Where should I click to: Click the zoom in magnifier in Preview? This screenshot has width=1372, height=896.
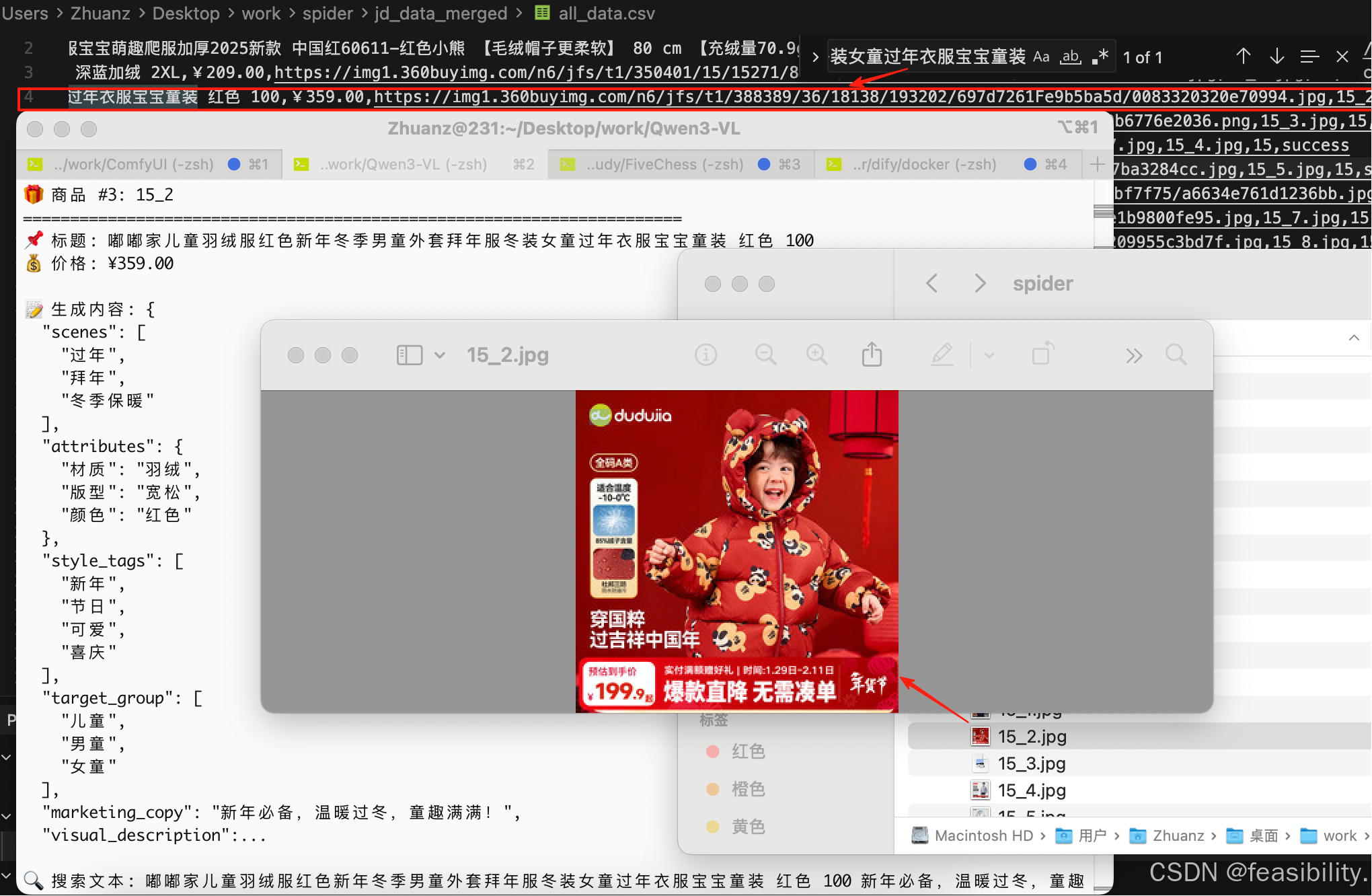tap(816, 354)
